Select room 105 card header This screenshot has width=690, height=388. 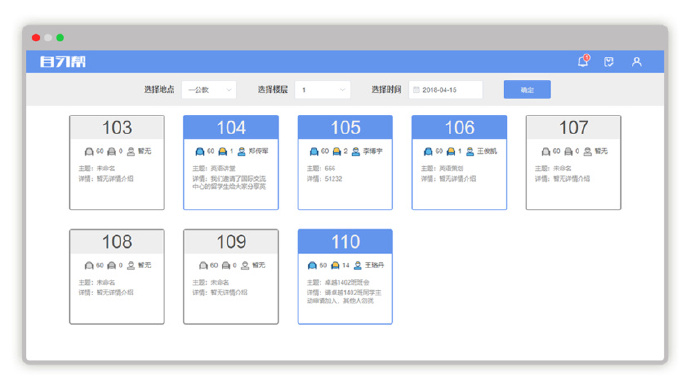(345, 128)
